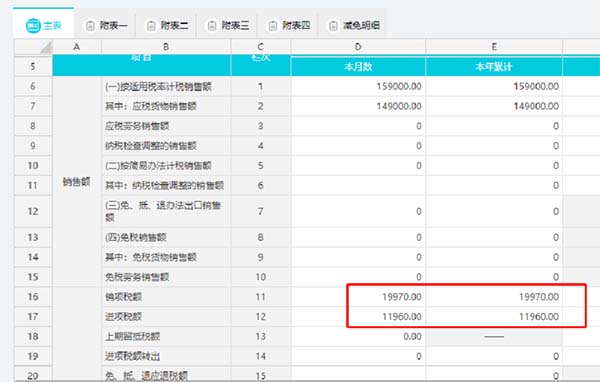
Task: Click the 栏次 cell showing 13
Action: (x=261, y=336)
